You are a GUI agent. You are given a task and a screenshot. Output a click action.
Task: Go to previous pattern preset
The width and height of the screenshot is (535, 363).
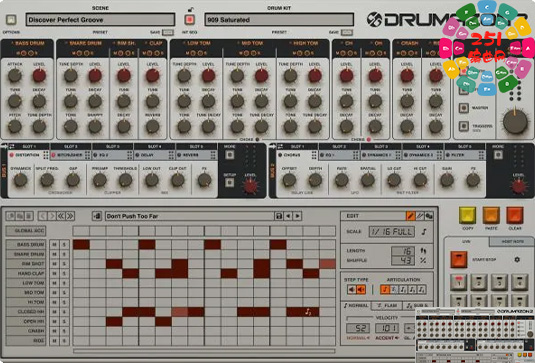point(288,216)
